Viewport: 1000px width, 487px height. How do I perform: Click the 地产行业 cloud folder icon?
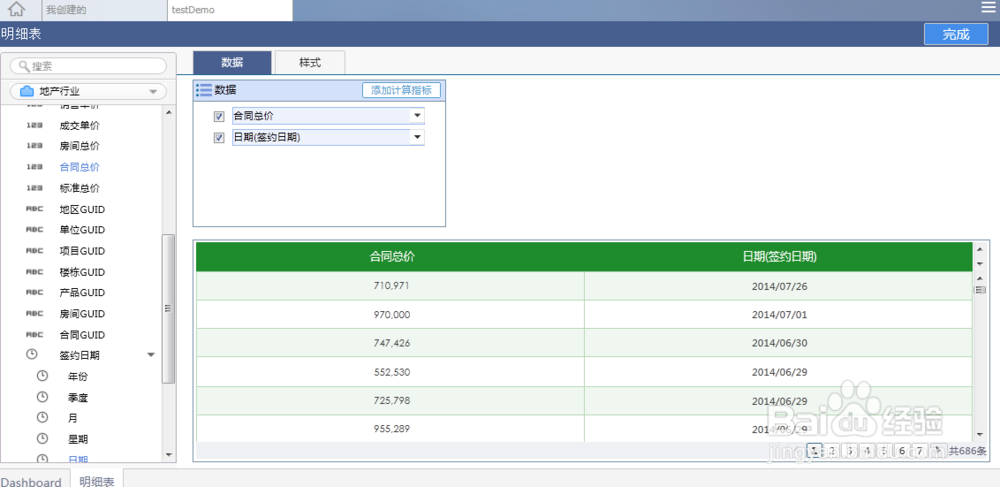[27, 92]
